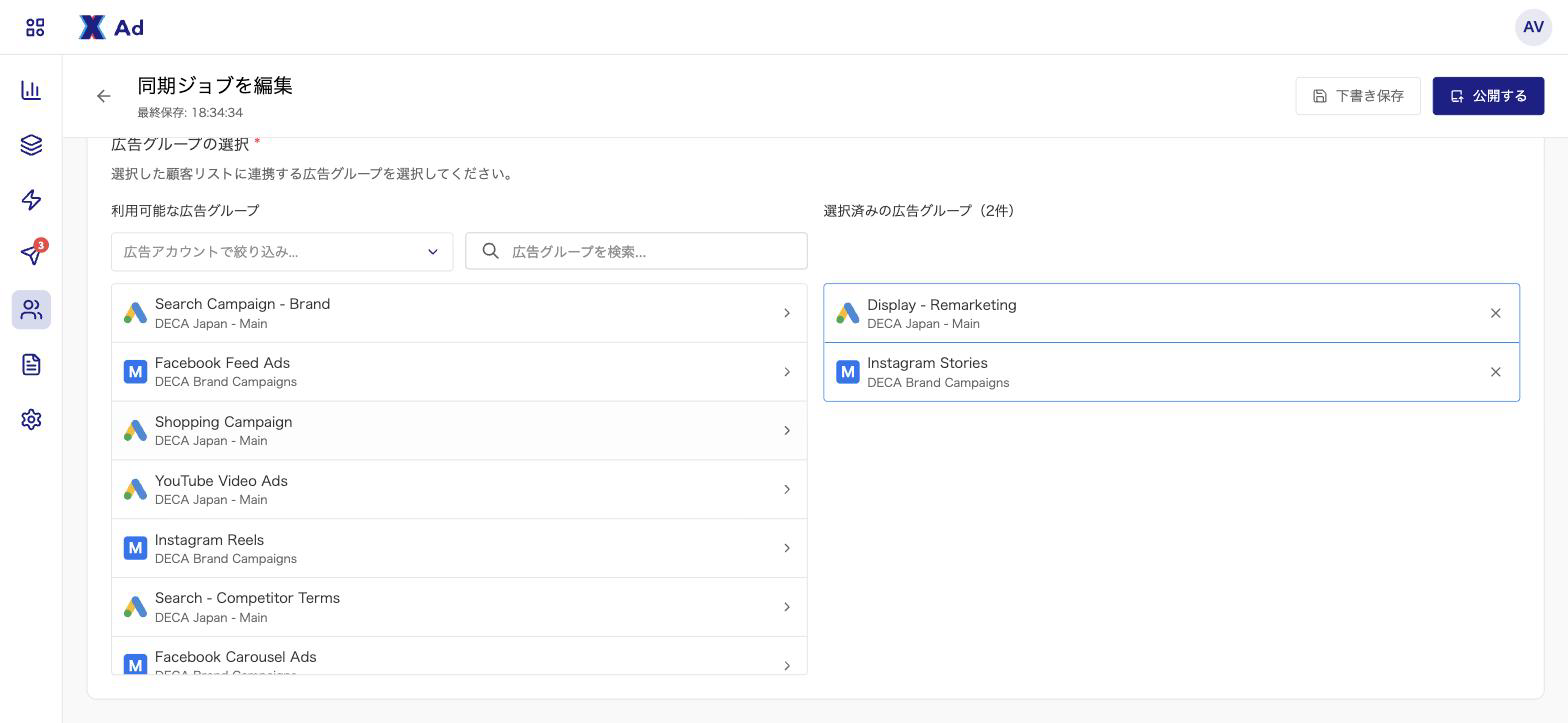Click the 同期ジョブを編集 page title
This screenshot has height=723, width=1568.
tap(215, 86)
